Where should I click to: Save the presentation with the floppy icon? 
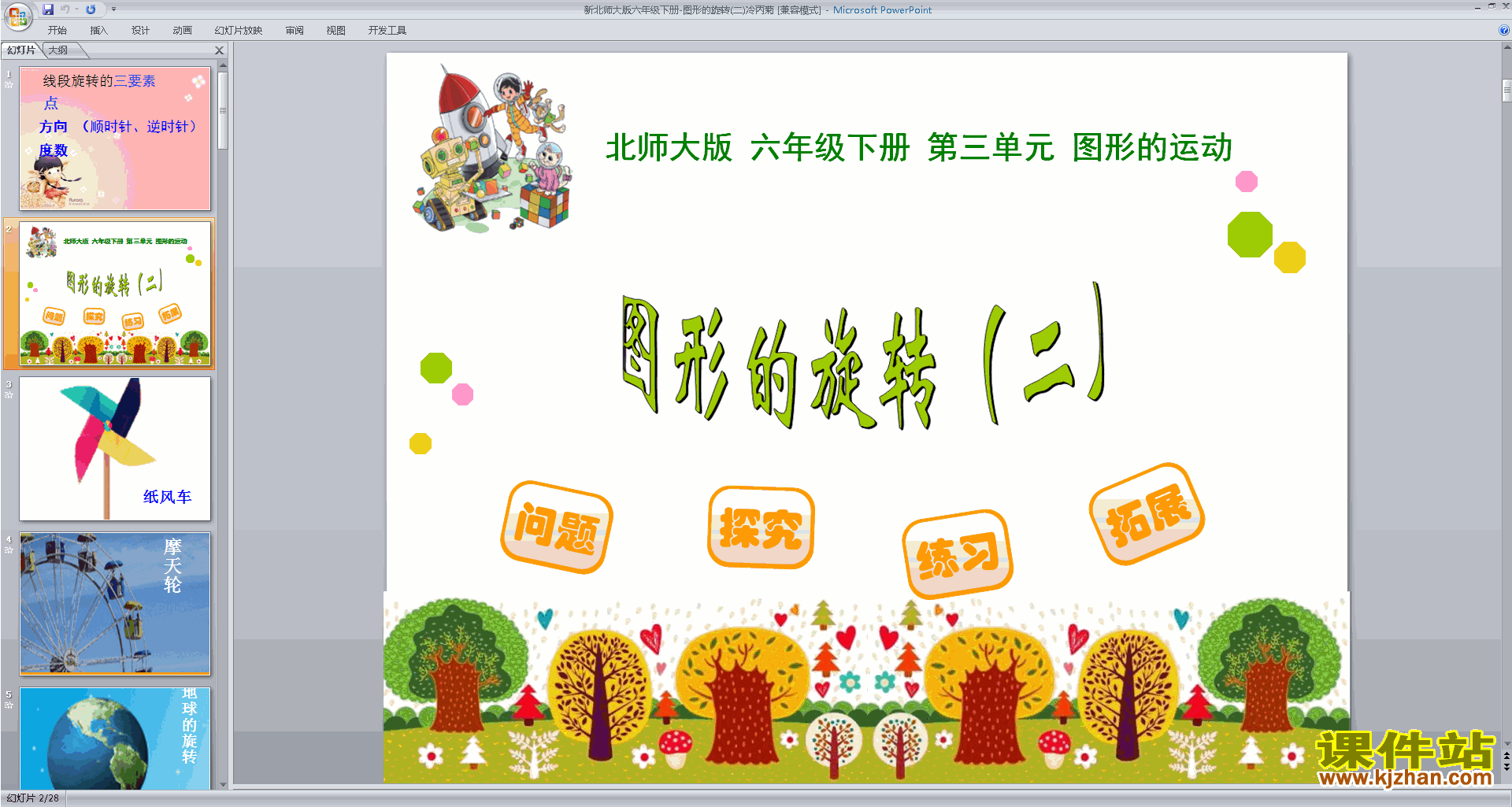click(x=48, y=9)
